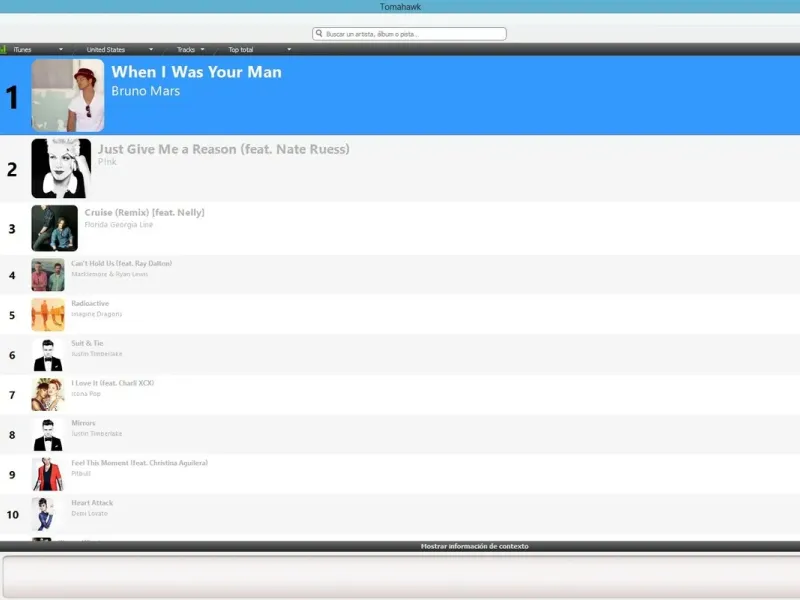This screenshot has width=800, height=600.
Task: Open the Top total chart dropdown
Action: tap(259, 49)
